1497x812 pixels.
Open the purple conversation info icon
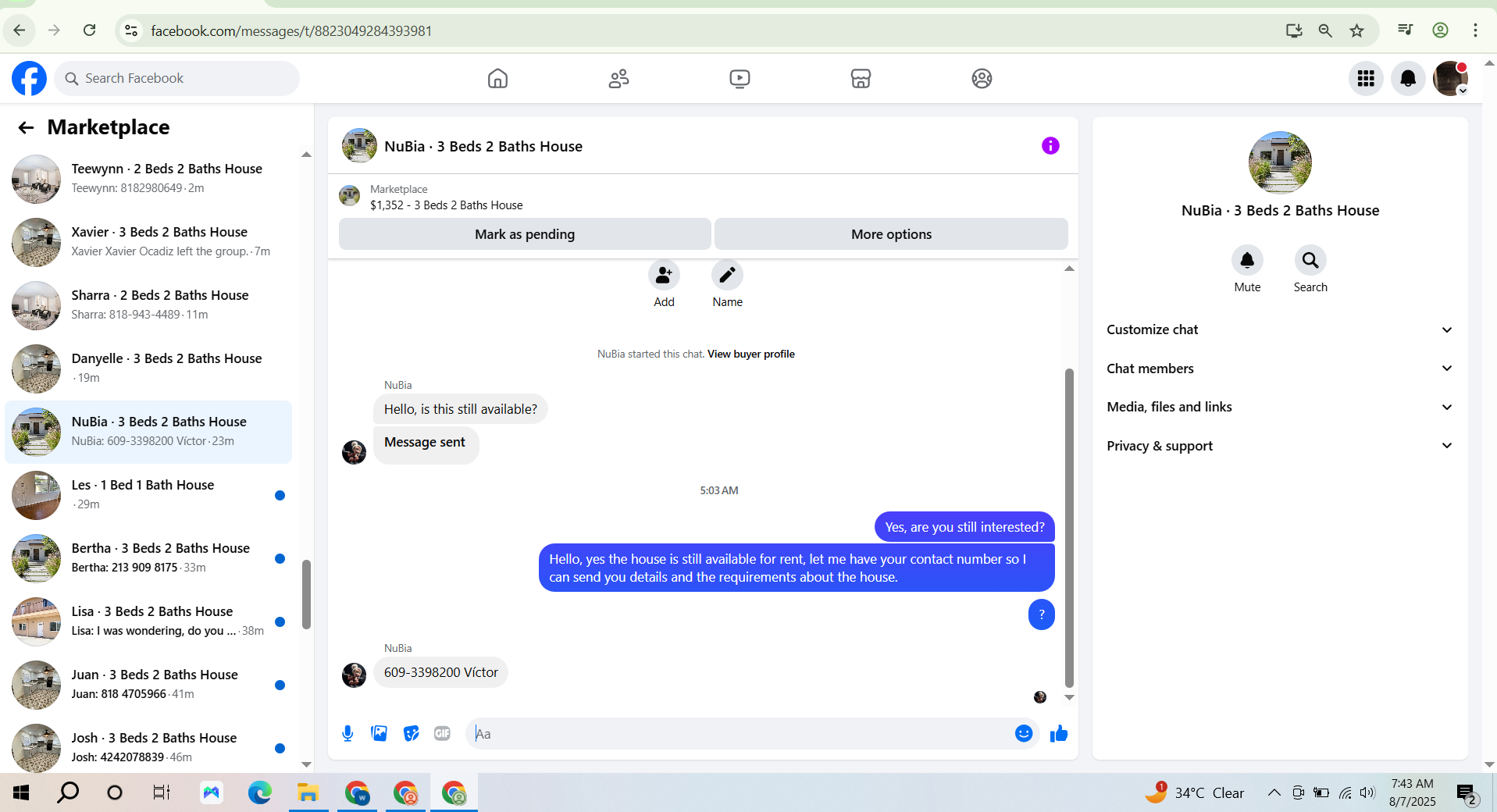coord(1050,146)
